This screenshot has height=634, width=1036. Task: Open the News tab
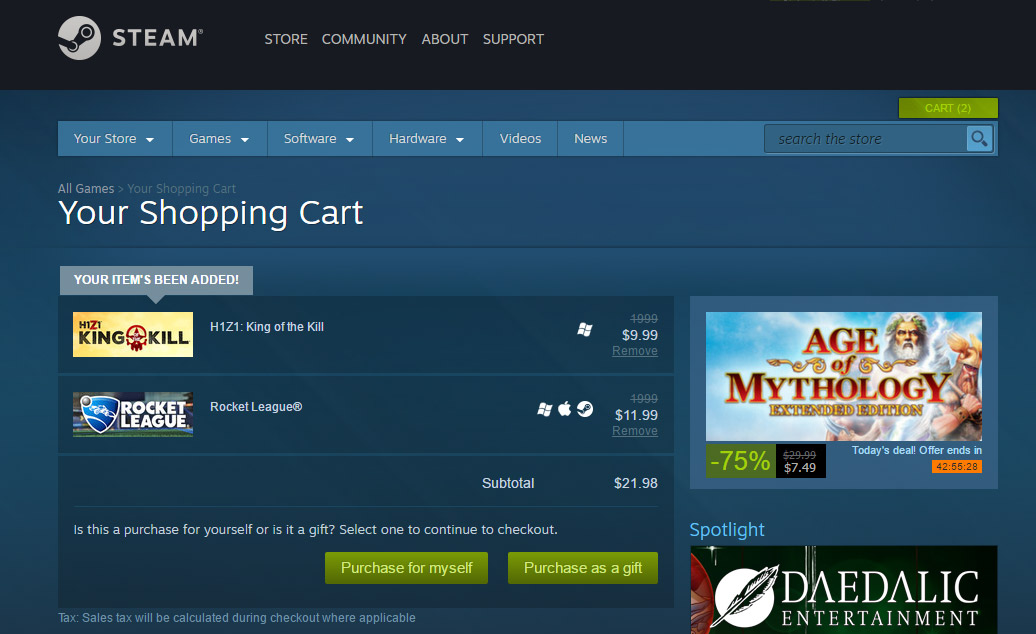click(591, 139)
